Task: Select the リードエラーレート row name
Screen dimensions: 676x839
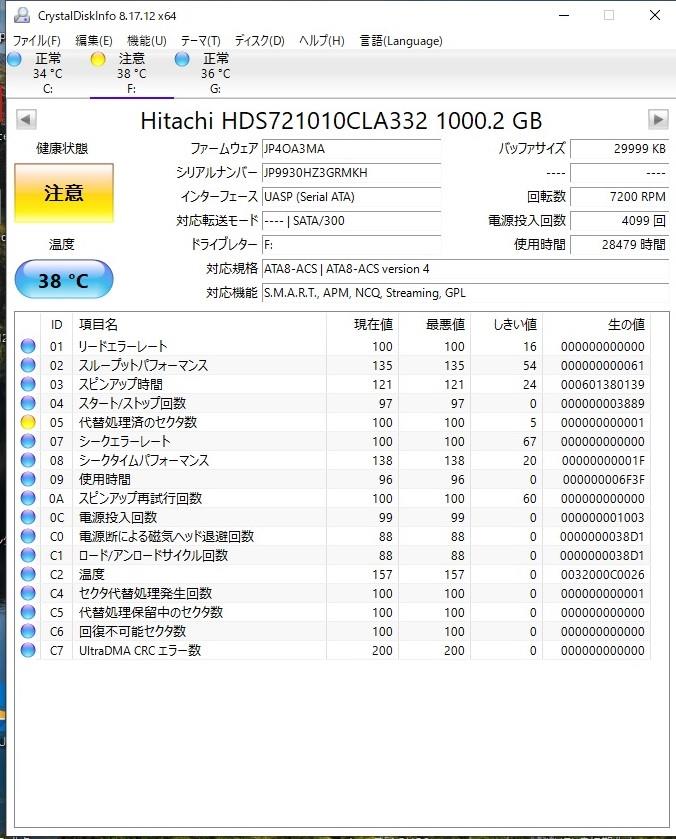Action: pyautogui.click(x=123, y=346)
